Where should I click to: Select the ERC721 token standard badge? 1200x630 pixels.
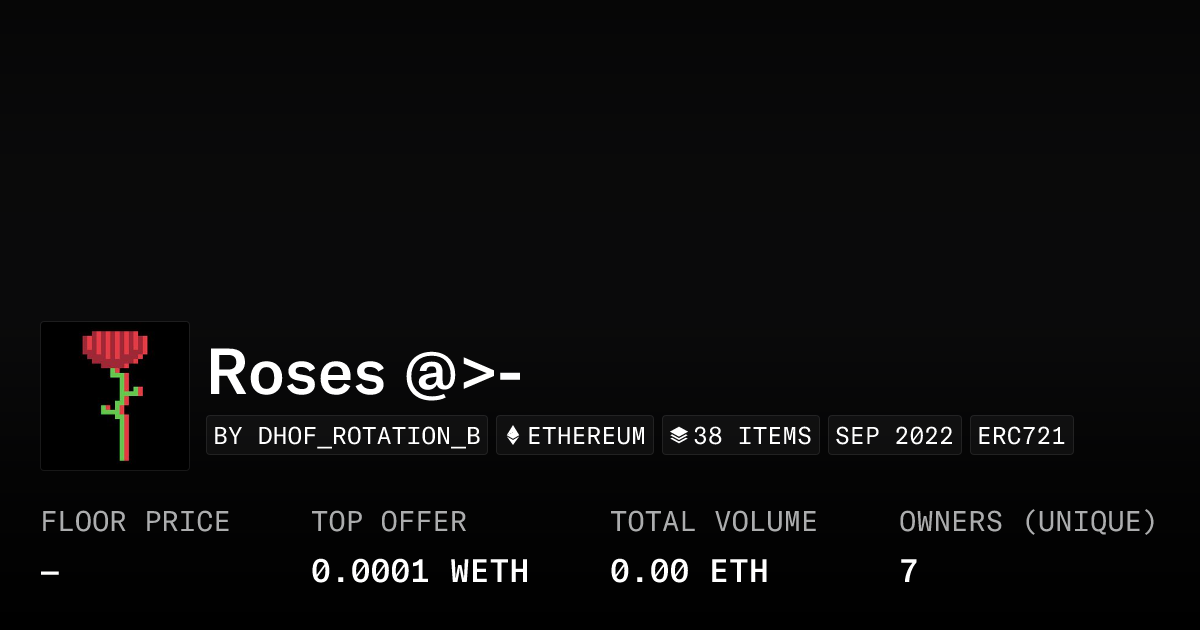[1021, 436]
